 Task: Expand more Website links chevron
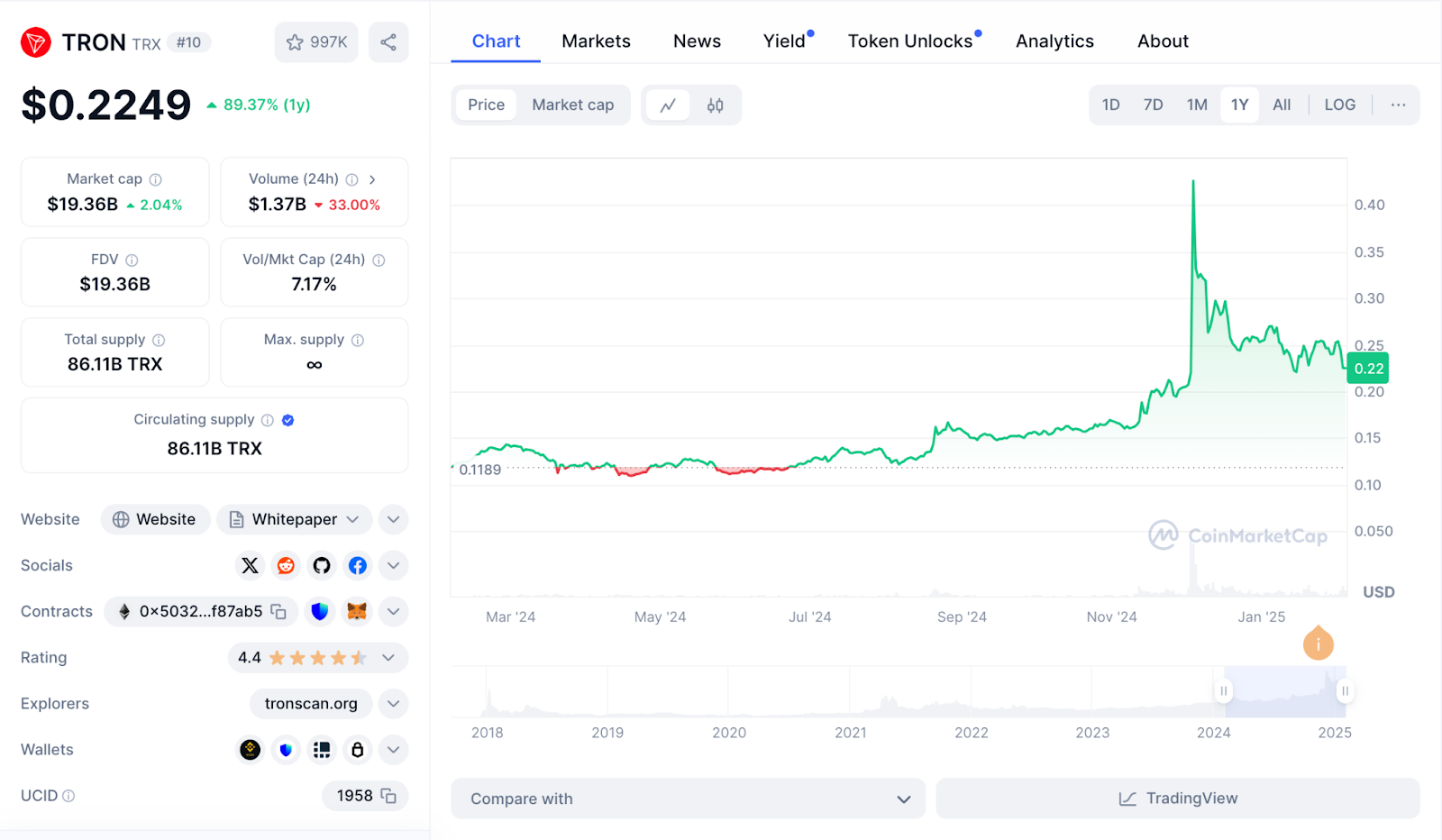tap(393, 519)
